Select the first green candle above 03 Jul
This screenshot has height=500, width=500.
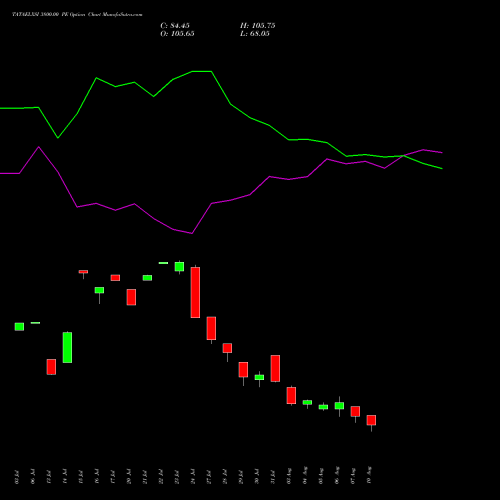click(x=19, y=327)
